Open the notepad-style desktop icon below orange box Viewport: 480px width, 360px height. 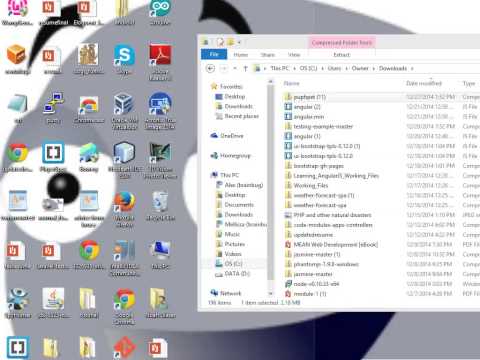pos(18,108)
